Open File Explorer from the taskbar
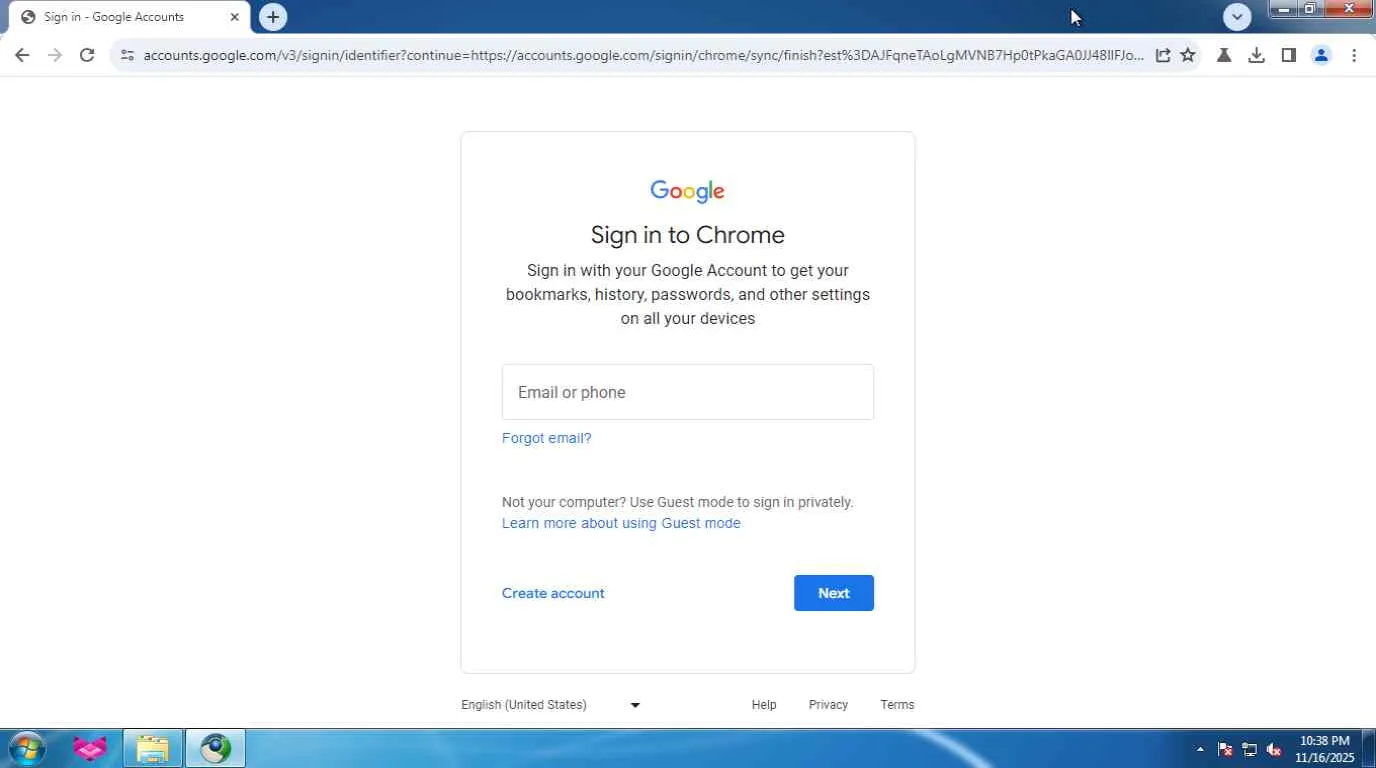 [x=152, y=749]
